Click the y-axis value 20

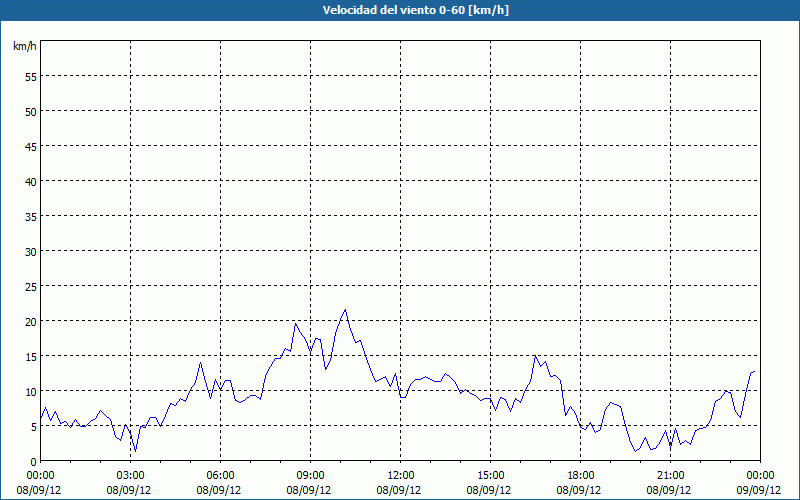31,321
